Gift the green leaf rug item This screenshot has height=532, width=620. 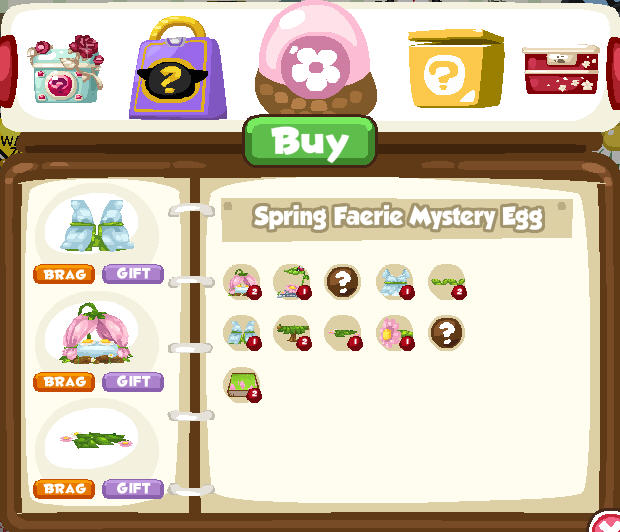point(133,488)
